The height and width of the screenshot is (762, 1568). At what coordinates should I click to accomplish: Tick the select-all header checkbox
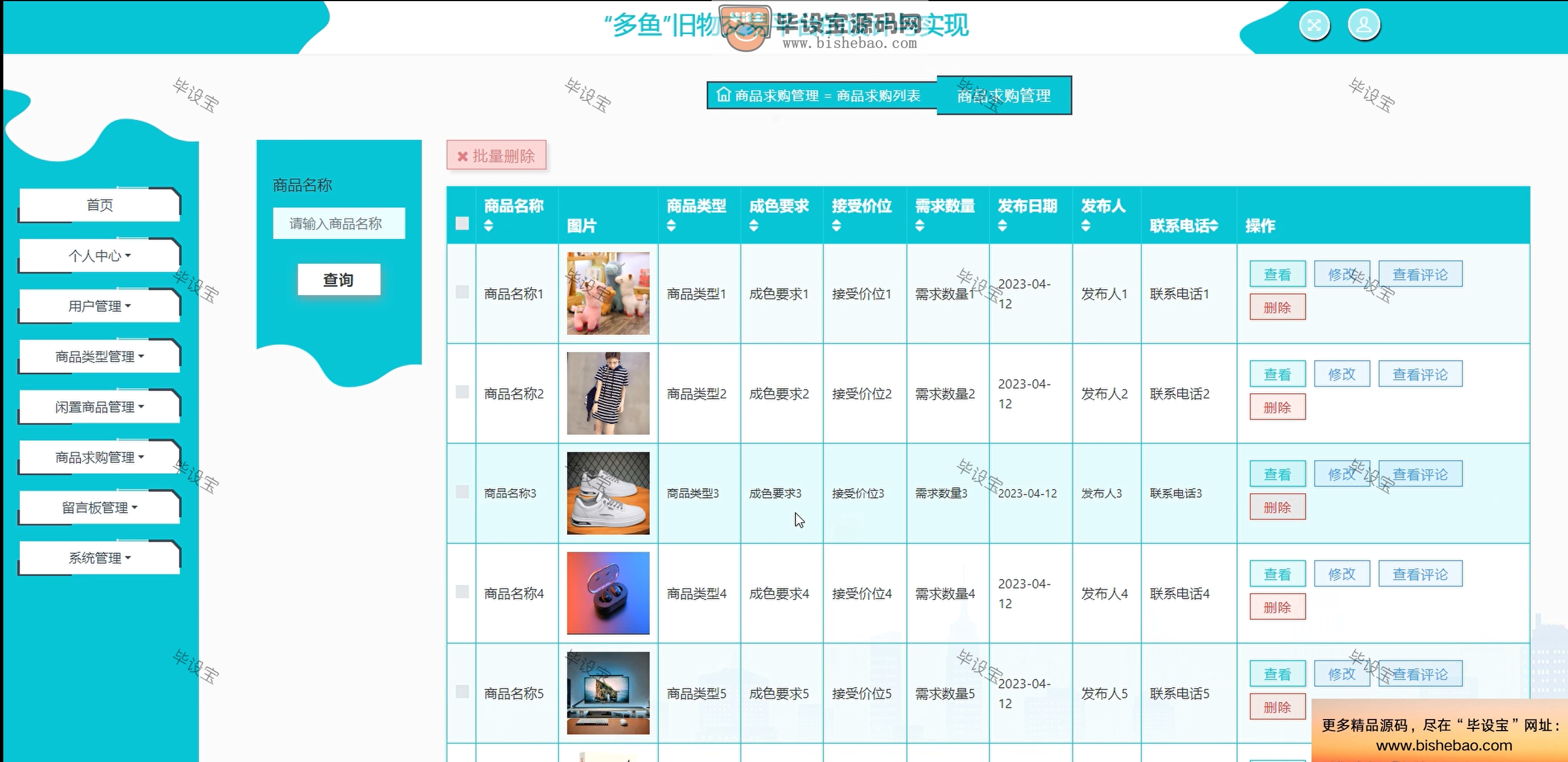coord(462,224)
